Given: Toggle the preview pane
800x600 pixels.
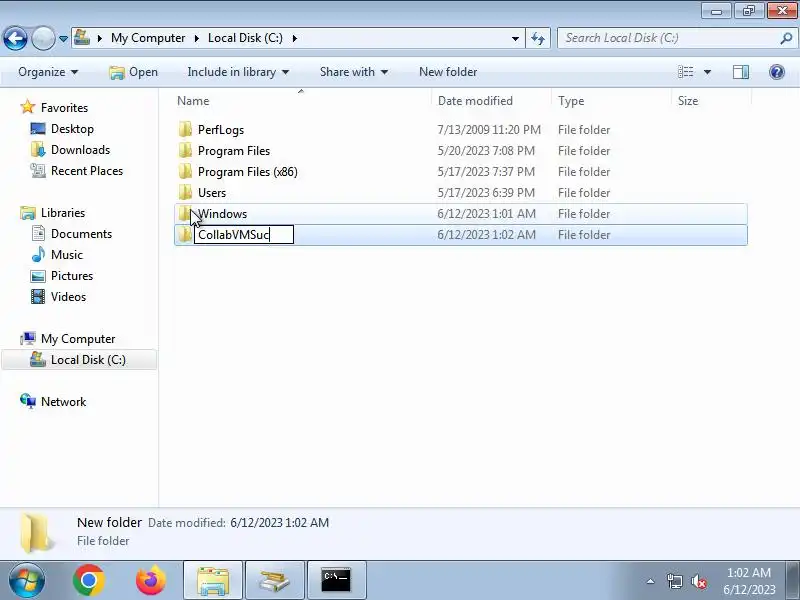Looking at the screenshot, I should pyautogui.click(x=741, y=72).
